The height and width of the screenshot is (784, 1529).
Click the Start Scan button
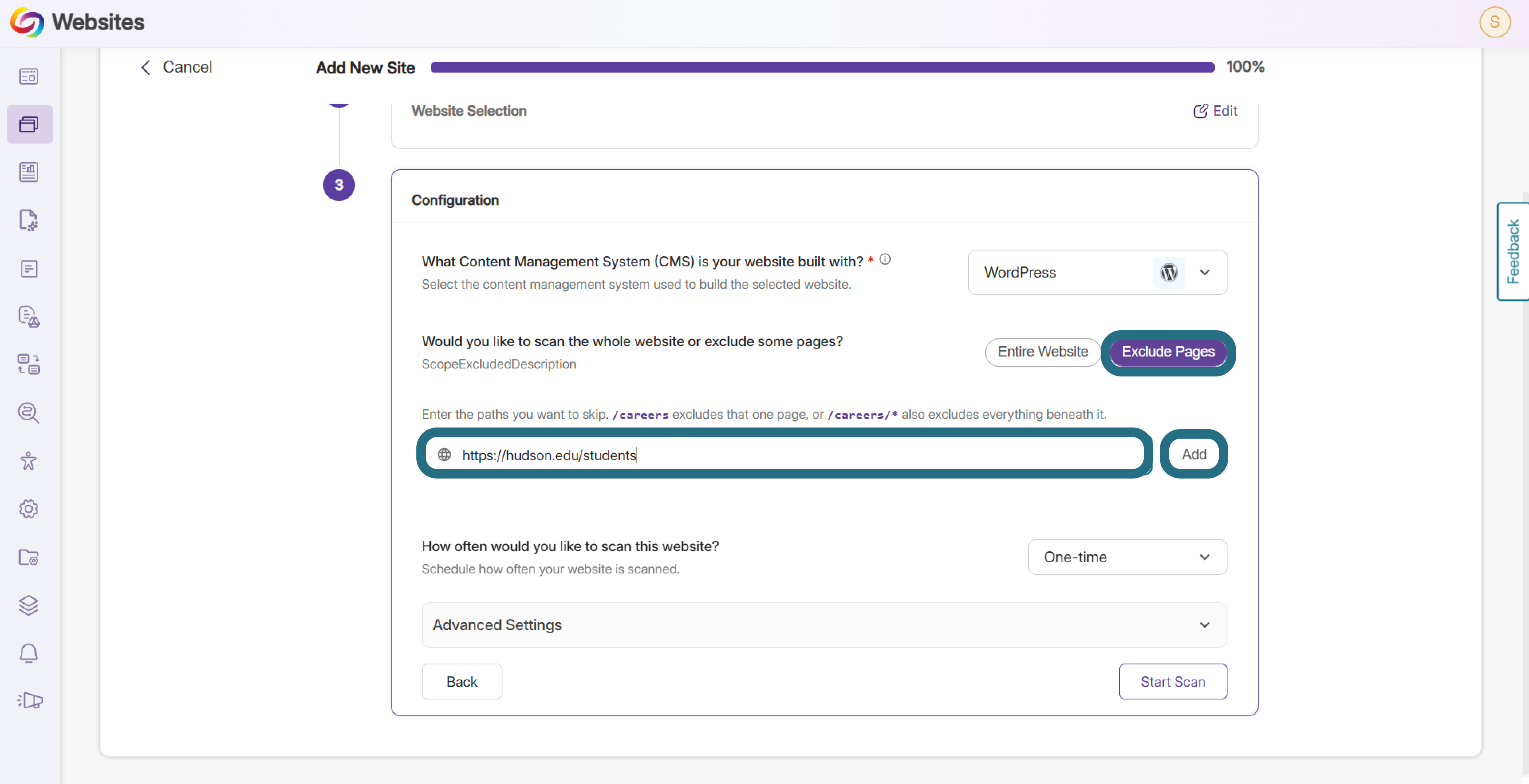tap(1173, 682)
